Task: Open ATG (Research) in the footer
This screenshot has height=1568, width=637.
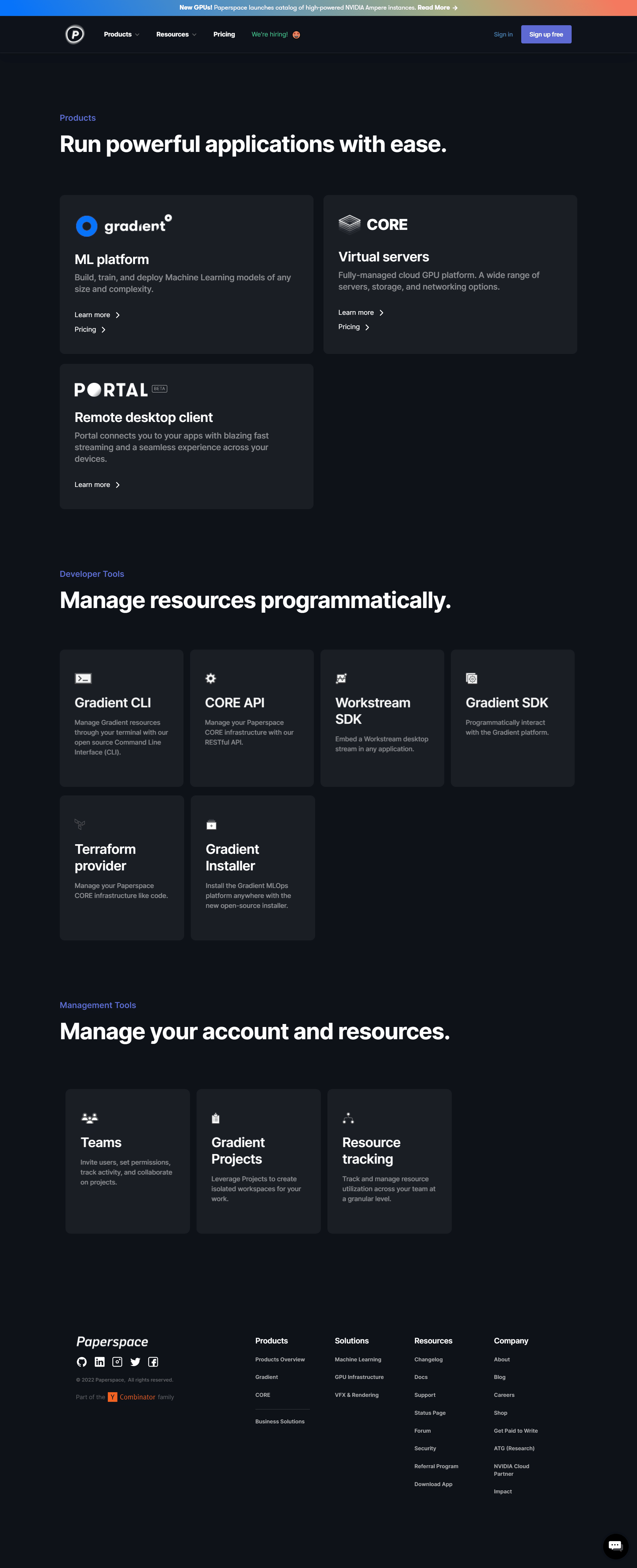Action: (x=514, y=1448)
